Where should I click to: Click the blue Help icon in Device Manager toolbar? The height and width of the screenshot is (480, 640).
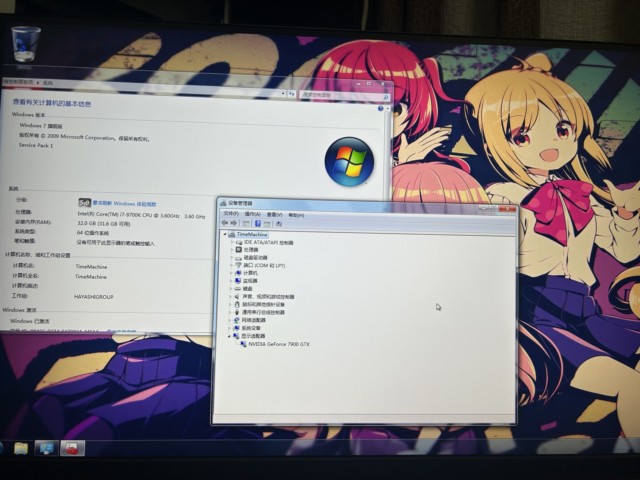coord(258,224)
